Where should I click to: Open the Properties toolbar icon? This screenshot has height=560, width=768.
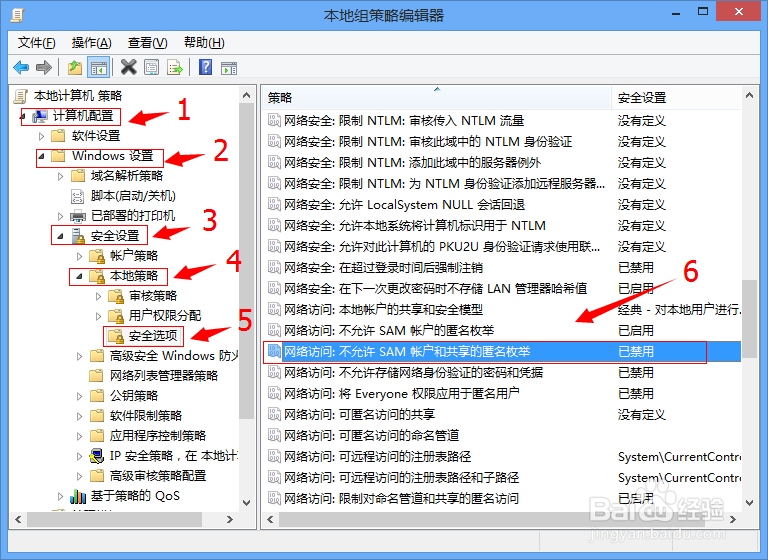pos(152,67)
